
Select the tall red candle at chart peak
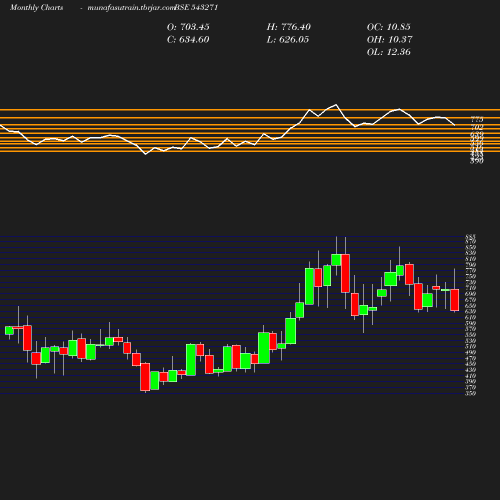pyautogui.click(x=345, y=273)
